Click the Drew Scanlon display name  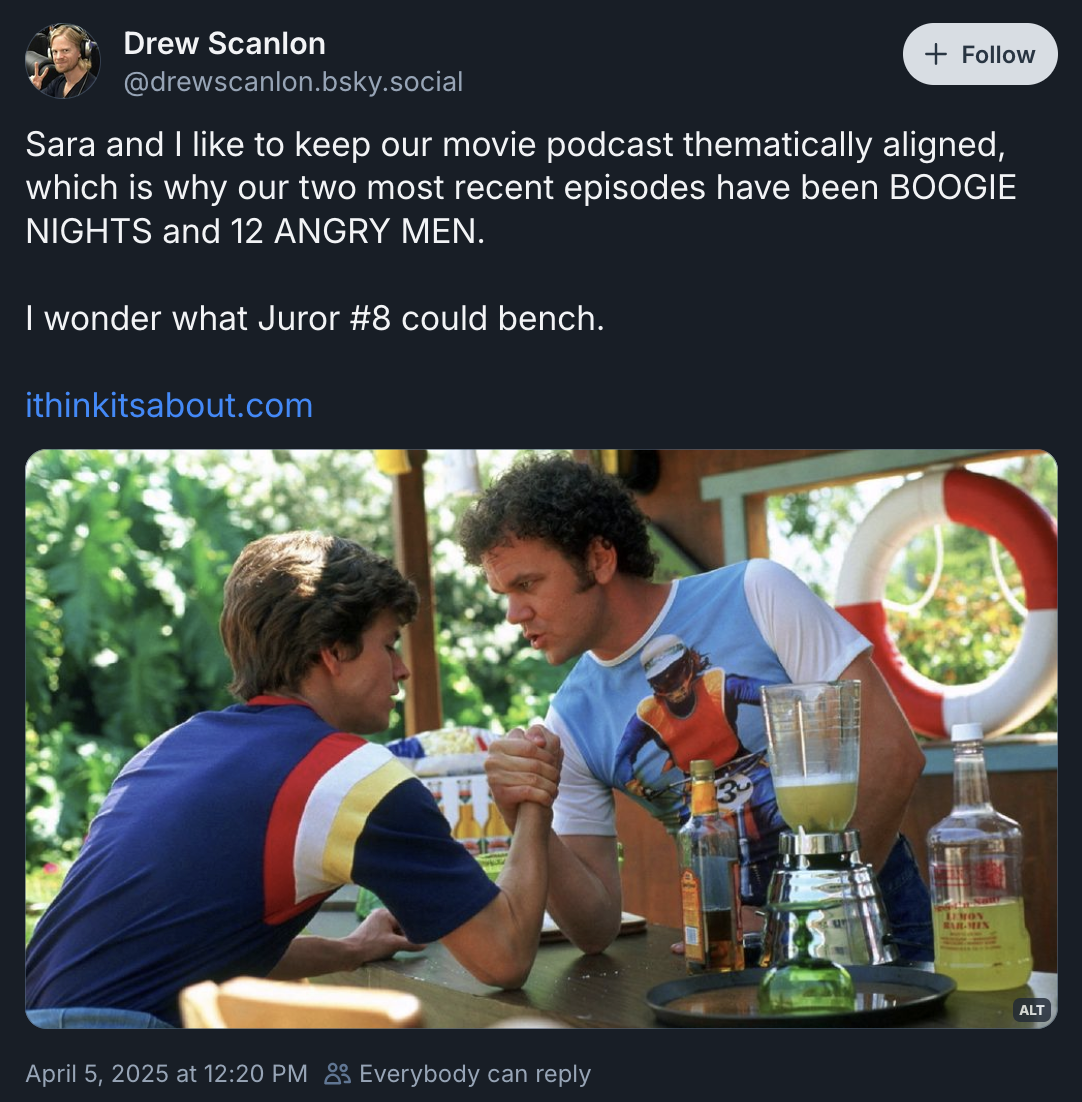click(225, 44)
